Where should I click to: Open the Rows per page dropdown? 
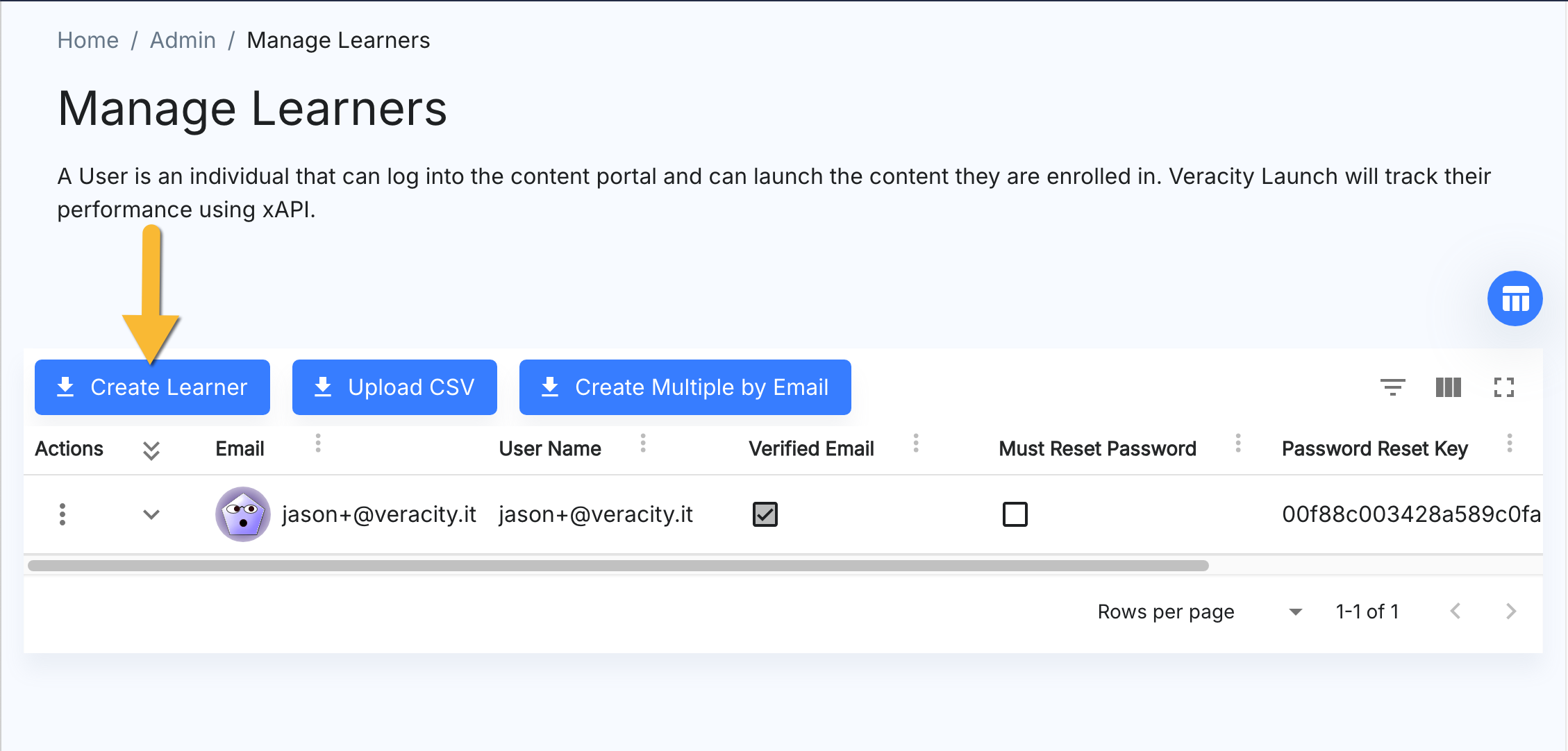coord(1294,612)
